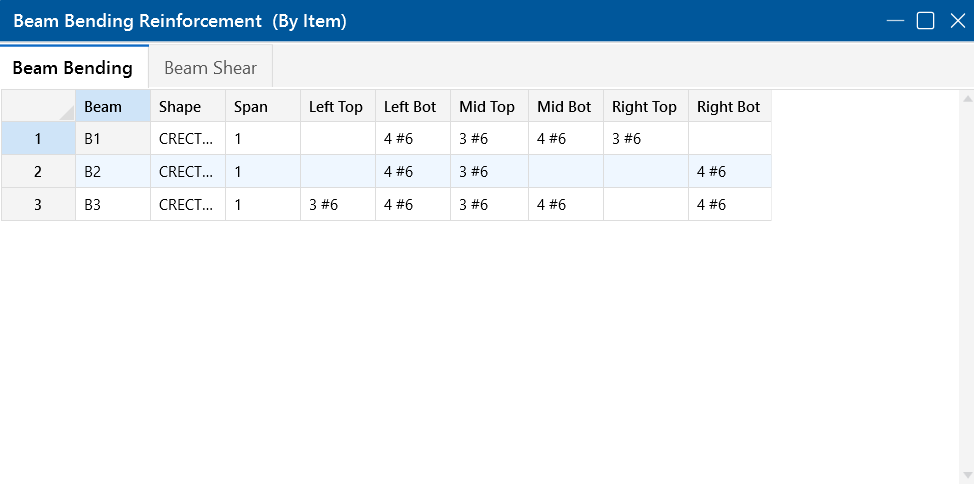Select the Beam column header

(112, 107)
